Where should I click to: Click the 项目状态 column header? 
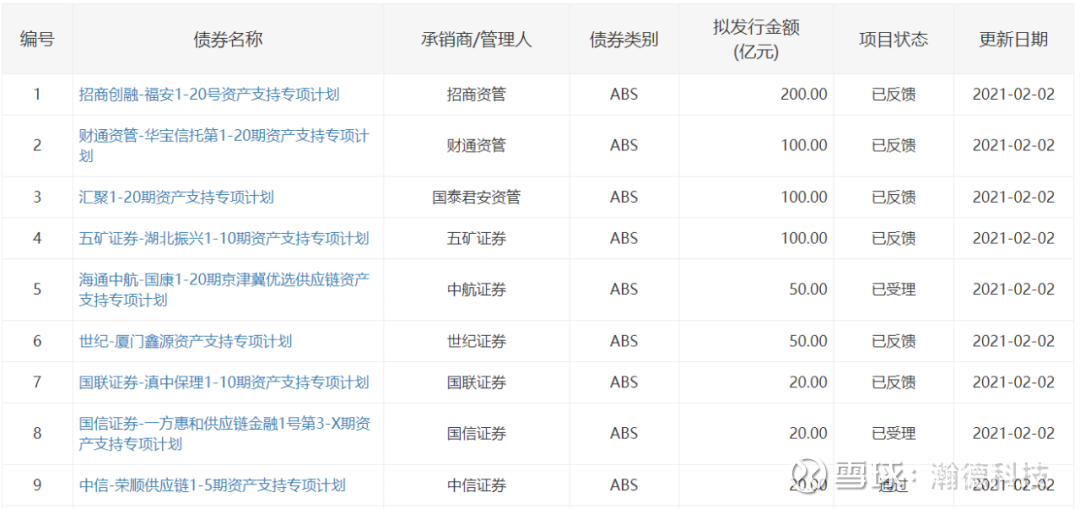[x=893, y=40]
